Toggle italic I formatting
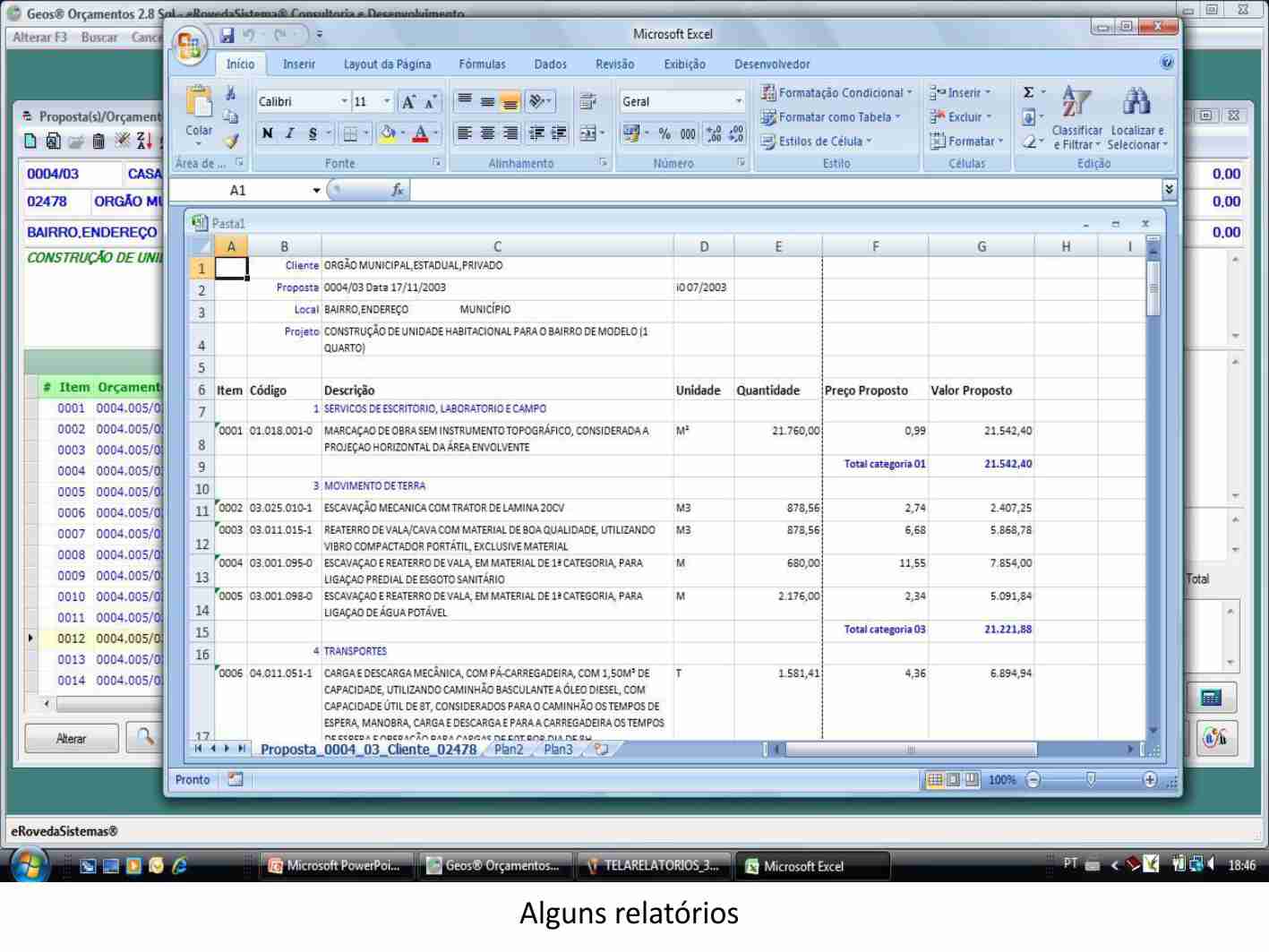1269x952 pixels. point(290,133)
